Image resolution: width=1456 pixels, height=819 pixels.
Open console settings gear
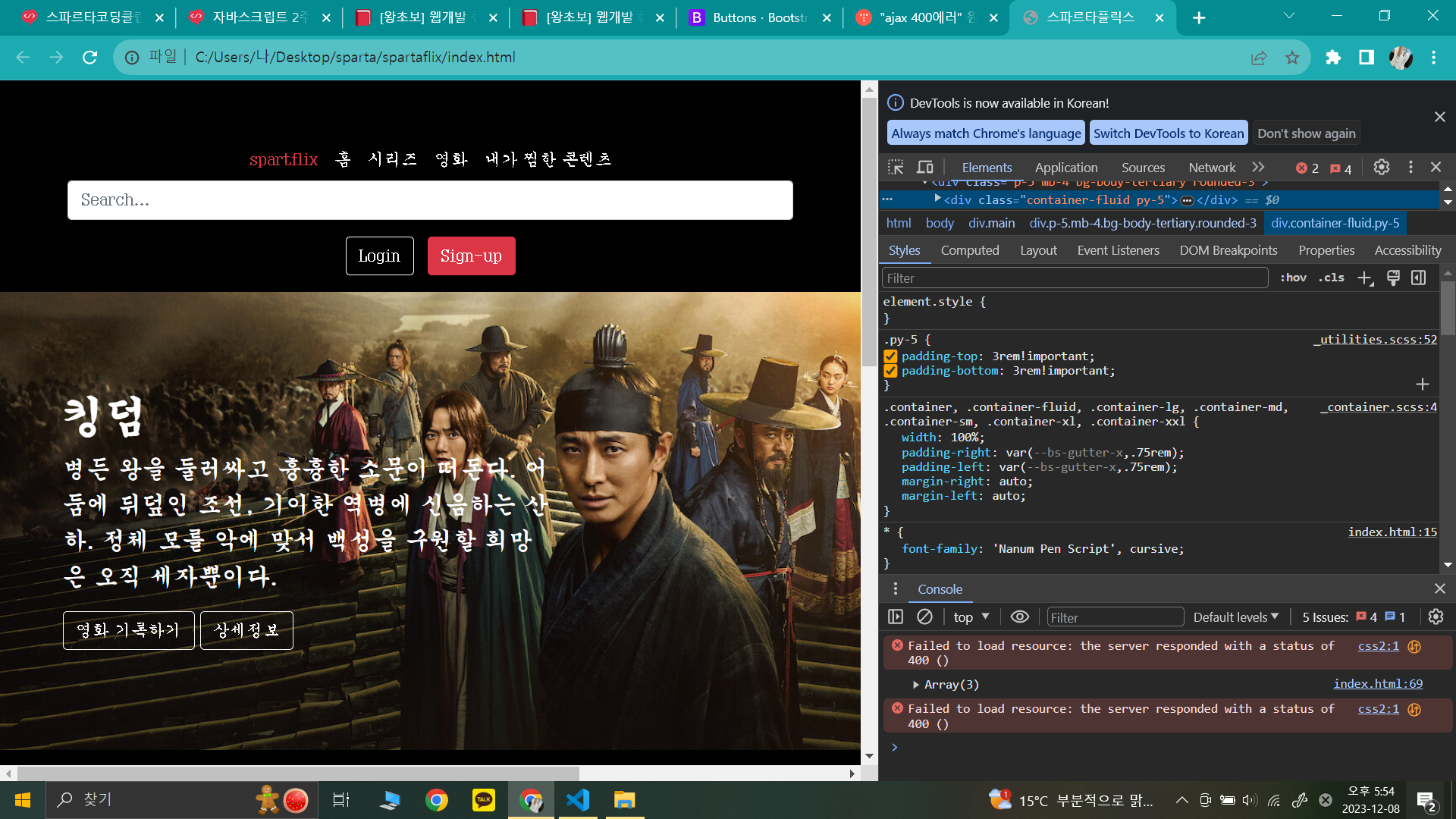[1436, 617]
